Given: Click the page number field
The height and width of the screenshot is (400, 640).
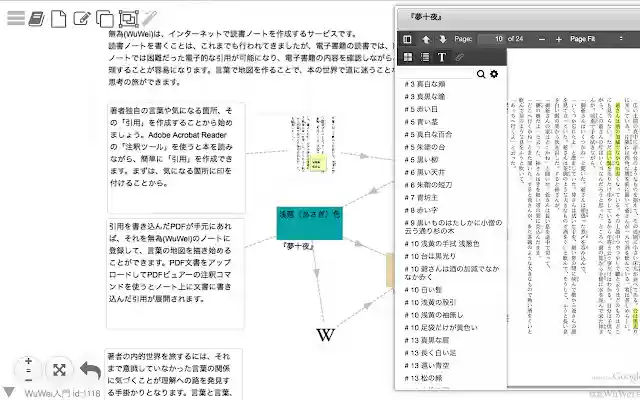Looking at the screenshot, I should click(491, 39).
